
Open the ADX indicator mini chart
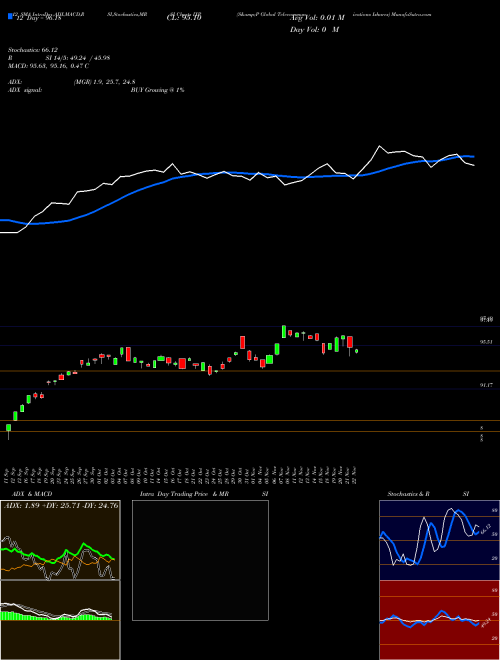tap(60, 540)
